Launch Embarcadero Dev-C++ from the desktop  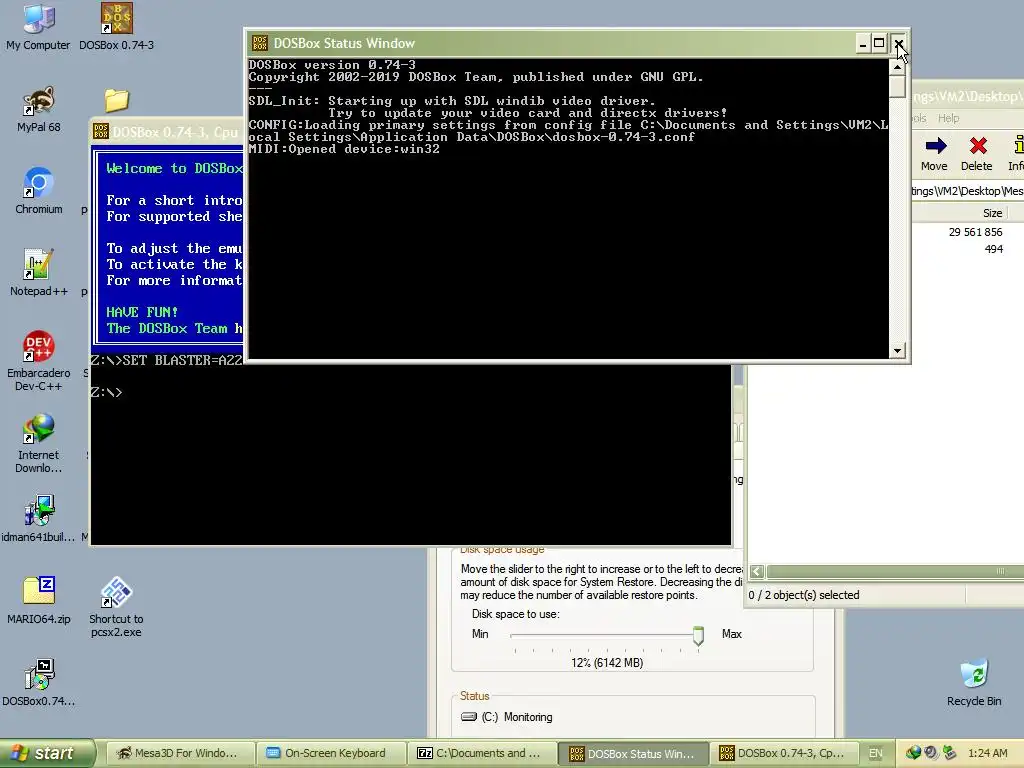pyautogui.click(x=39, y=360)
